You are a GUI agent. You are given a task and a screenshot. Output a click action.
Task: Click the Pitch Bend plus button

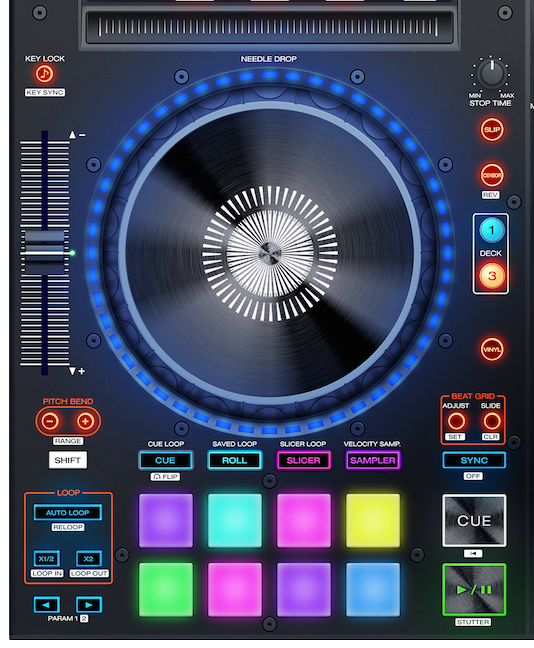click(x=86, y=421)
